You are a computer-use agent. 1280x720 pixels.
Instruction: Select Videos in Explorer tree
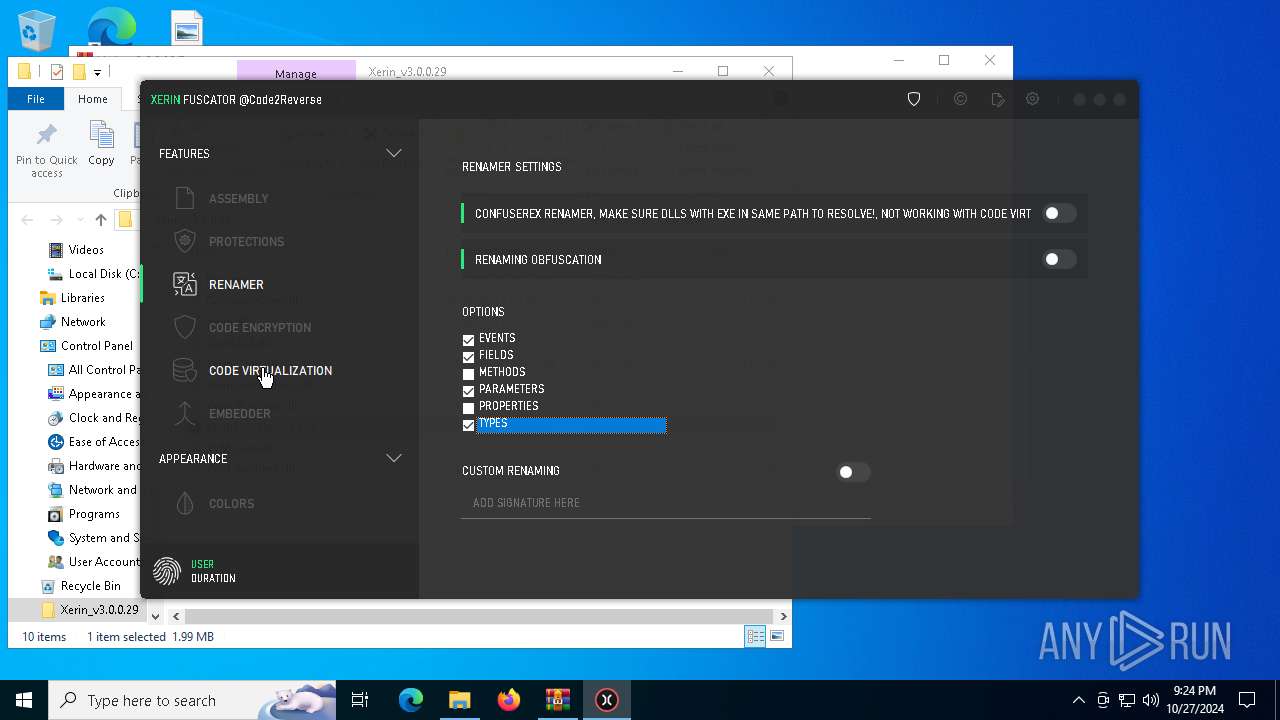86,250
